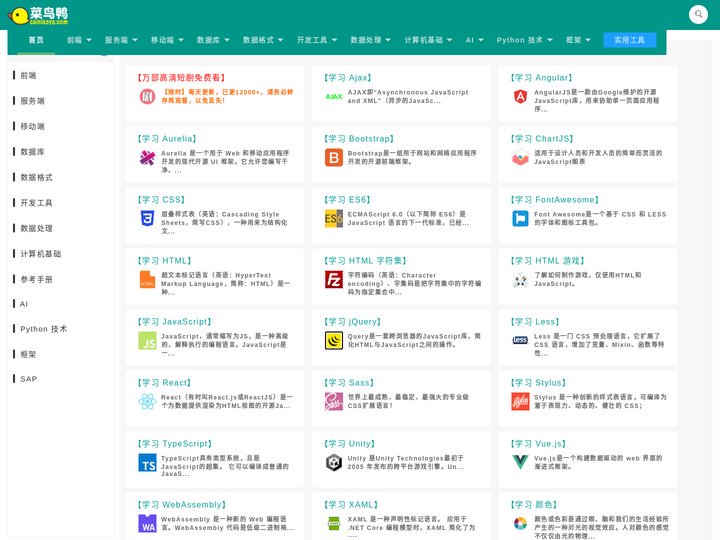The image size is (720, 540).
Task: Open the search magnifier button
Action: click(x=698, y=14)
